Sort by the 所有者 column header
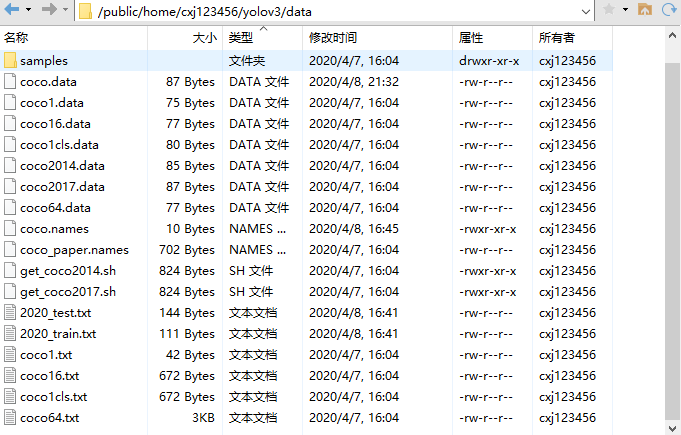This screenshot has height=435, width=681. (x=572, y=38)
